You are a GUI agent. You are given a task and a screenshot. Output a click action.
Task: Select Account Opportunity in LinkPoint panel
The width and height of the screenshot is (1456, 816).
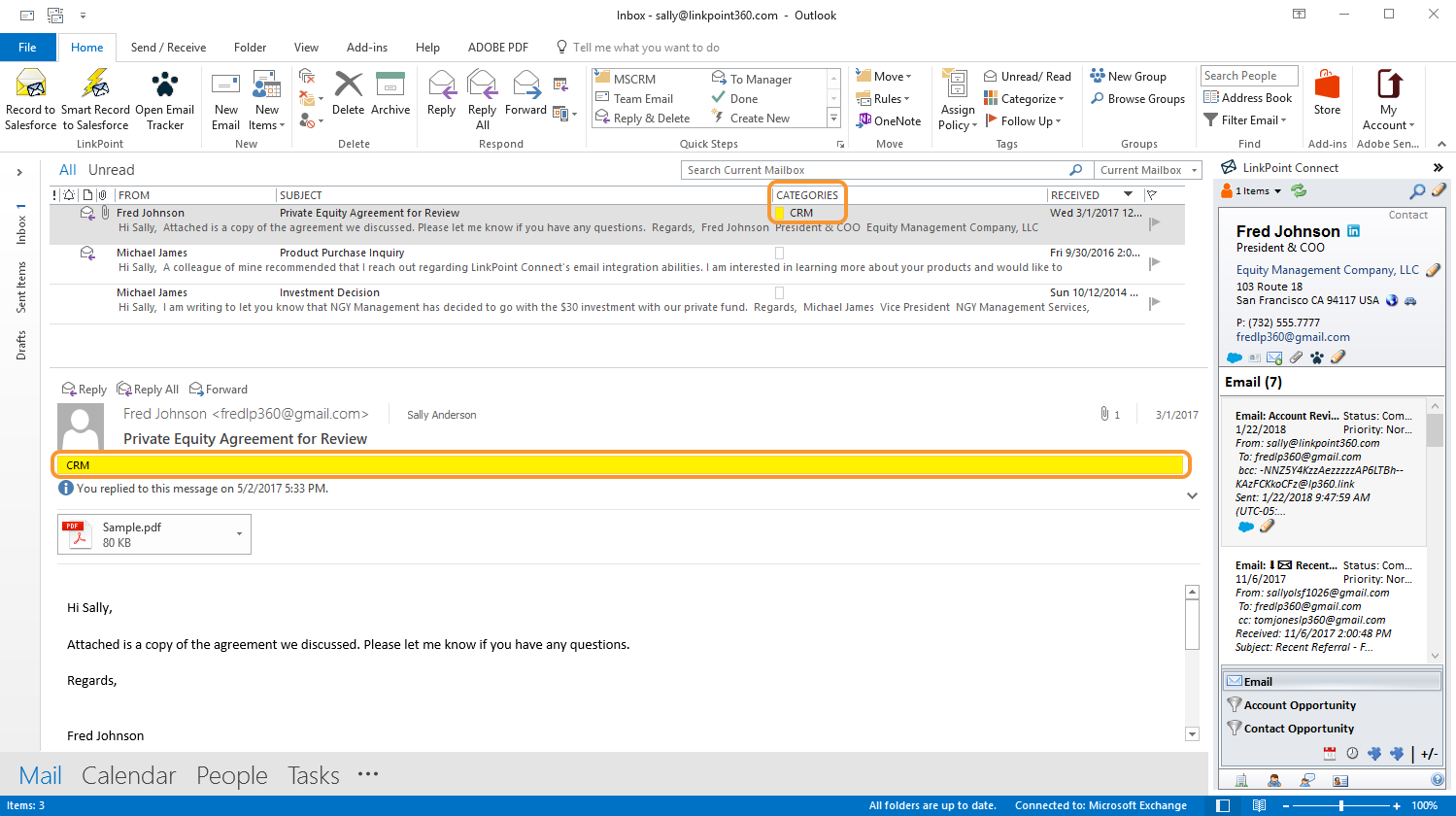(1300, 705)
